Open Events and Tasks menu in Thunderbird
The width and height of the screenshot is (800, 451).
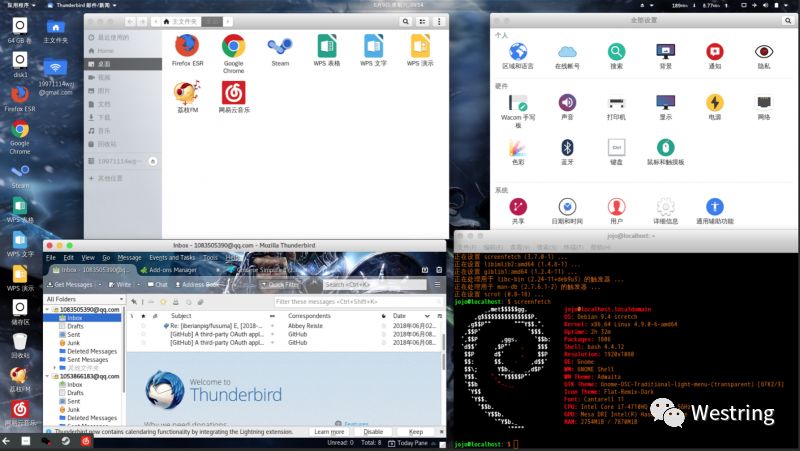(x=172, y=258)
